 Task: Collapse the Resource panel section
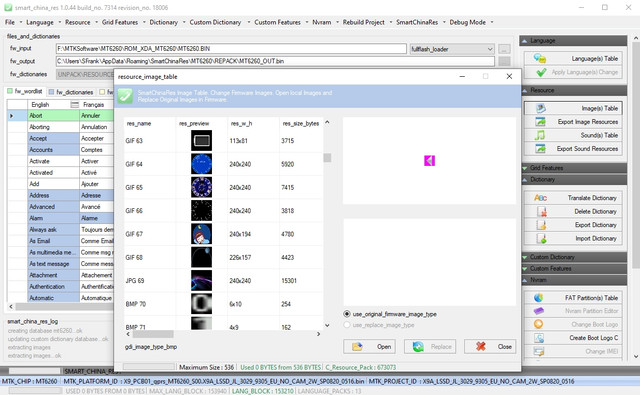pyautogui.click(x=524, y=90)
